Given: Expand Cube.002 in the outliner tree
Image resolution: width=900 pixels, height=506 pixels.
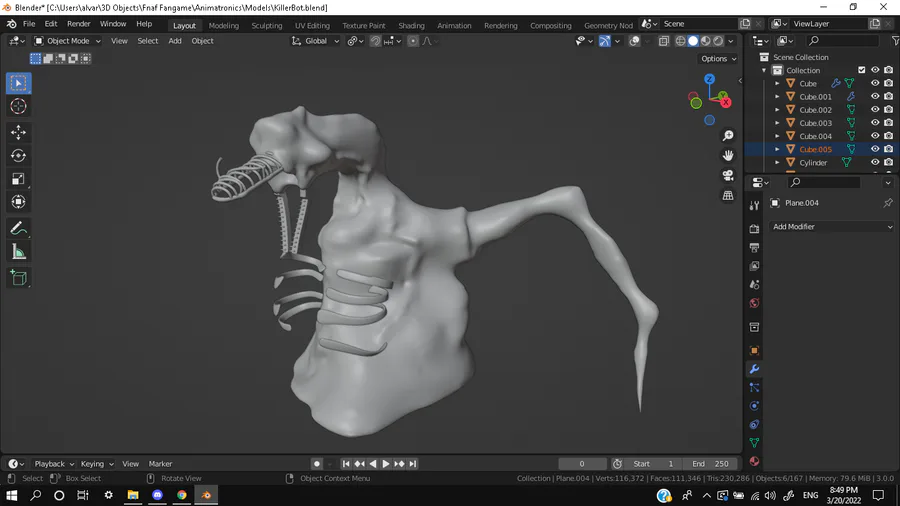Looking at the screenshot, I should coord(777,110).
